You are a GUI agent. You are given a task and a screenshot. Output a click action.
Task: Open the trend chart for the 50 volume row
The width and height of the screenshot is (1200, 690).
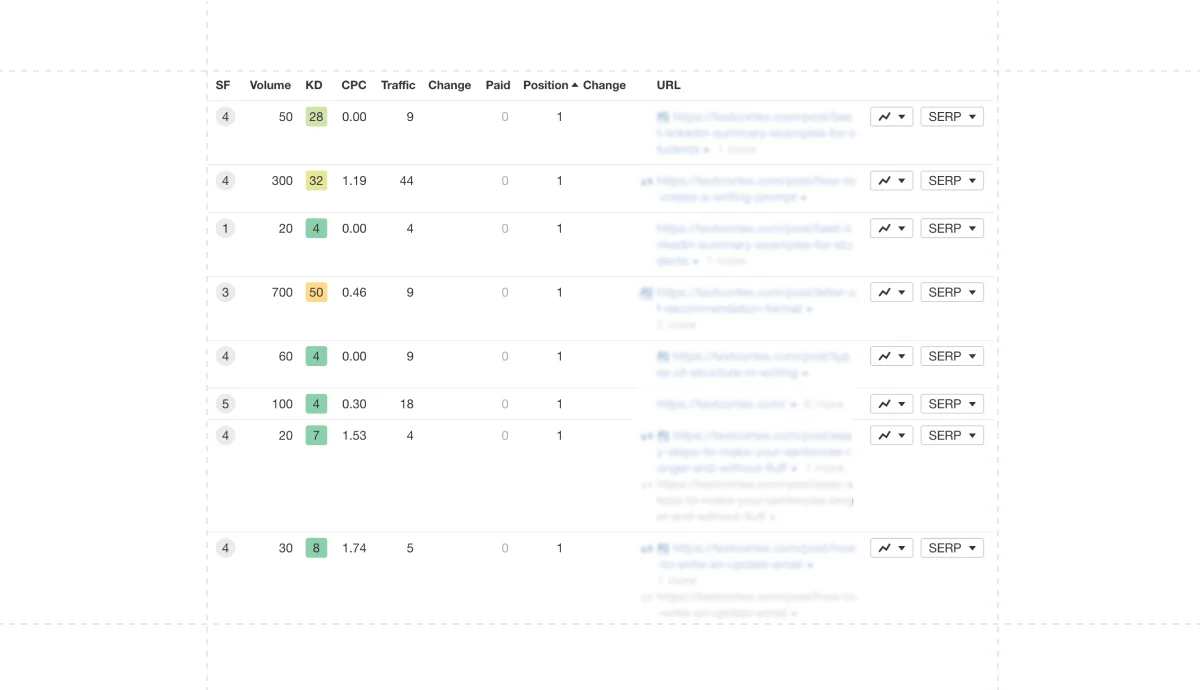click(x=891, y=117)
